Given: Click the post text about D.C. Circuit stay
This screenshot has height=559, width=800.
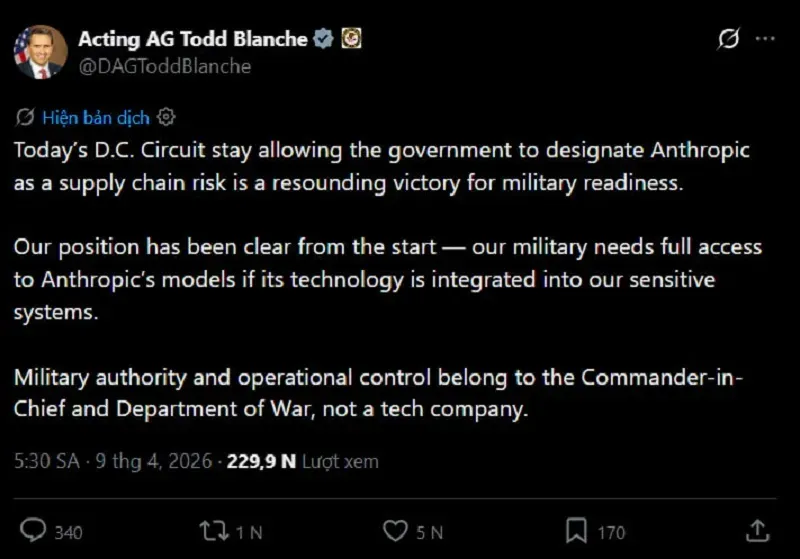Looking at the screenshot, I should pos(380,166).
